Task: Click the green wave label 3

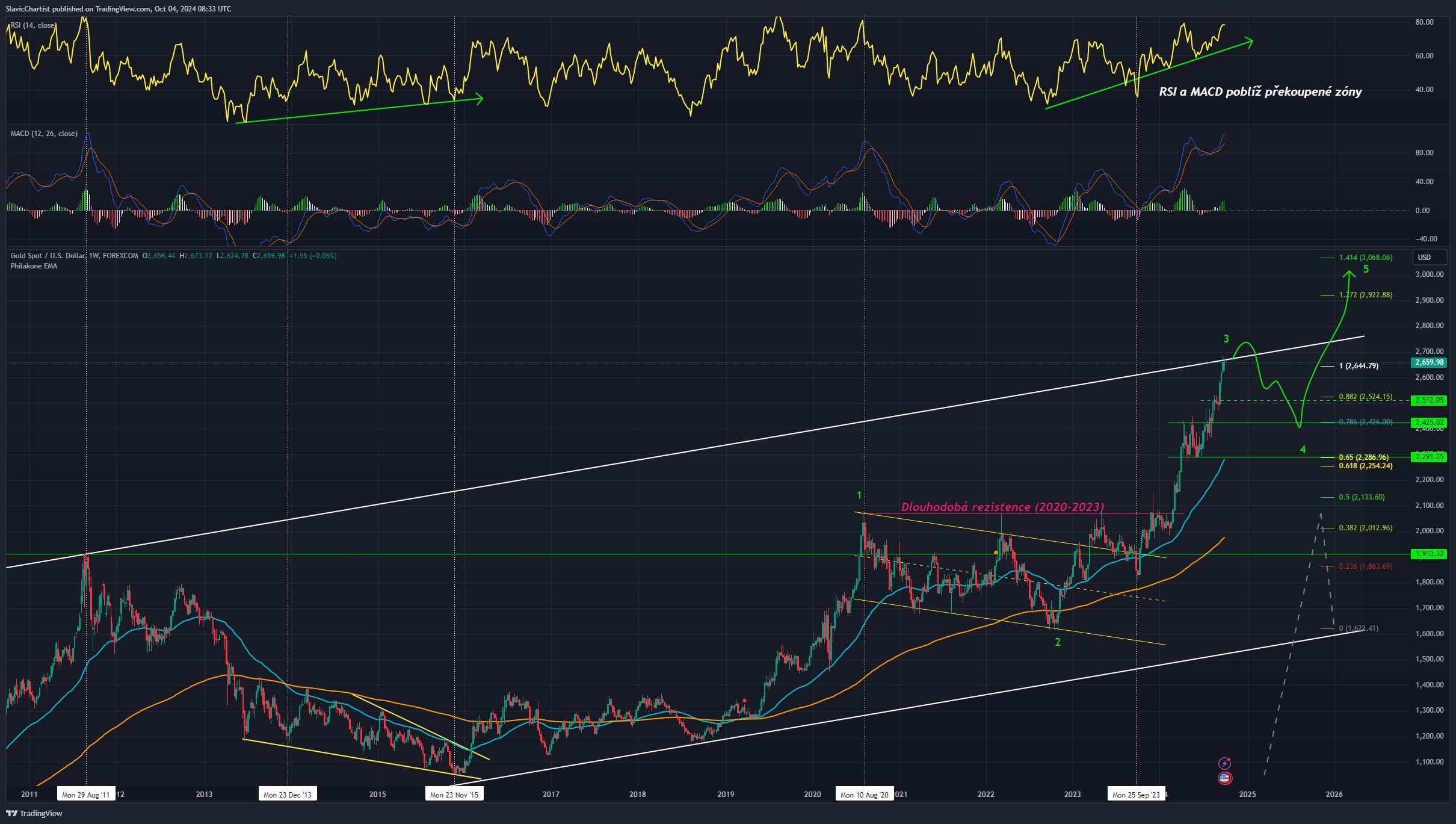Action: (1226, 339)
